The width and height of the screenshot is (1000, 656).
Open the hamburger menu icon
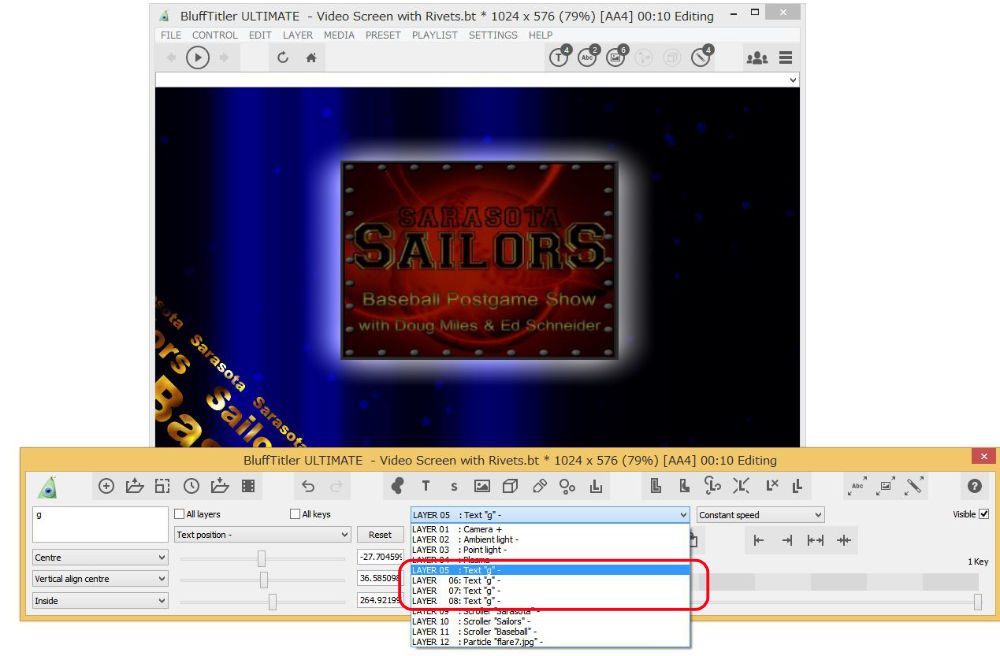click(786, 58)
